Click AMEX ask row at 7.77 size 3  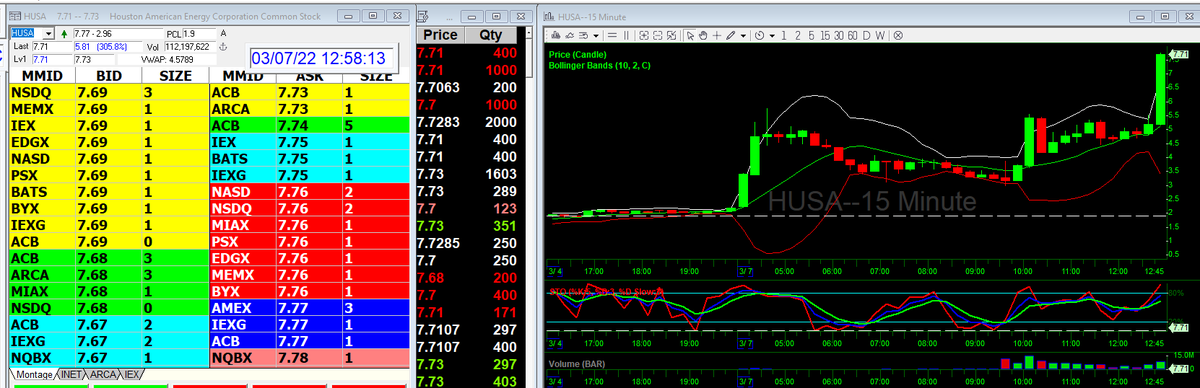310,308
